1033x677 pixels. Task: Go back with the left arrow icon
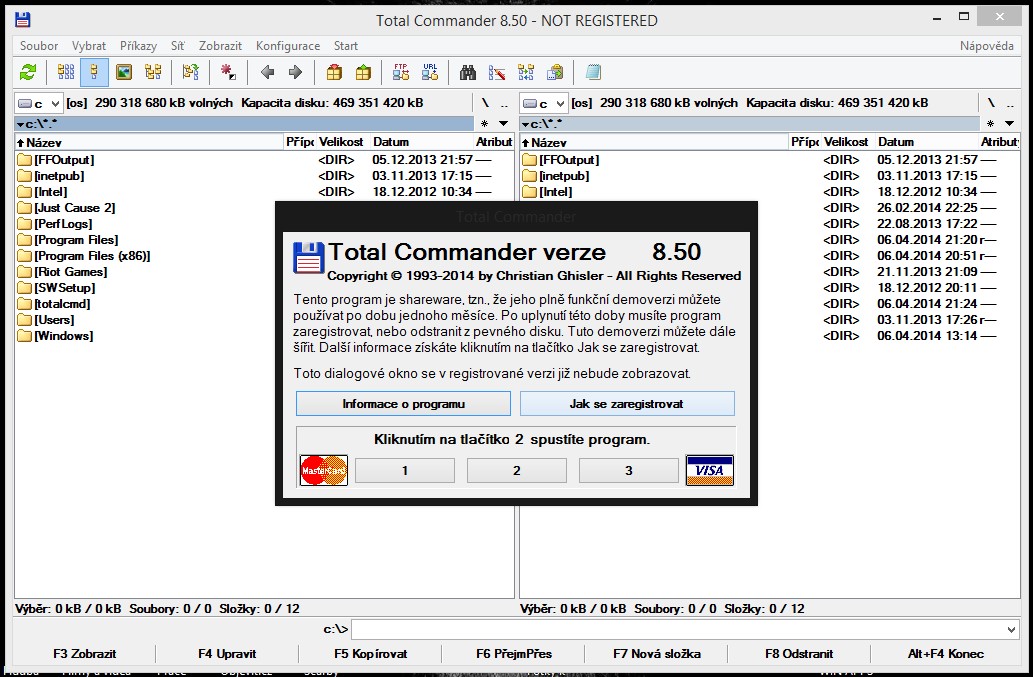(267, 72)
